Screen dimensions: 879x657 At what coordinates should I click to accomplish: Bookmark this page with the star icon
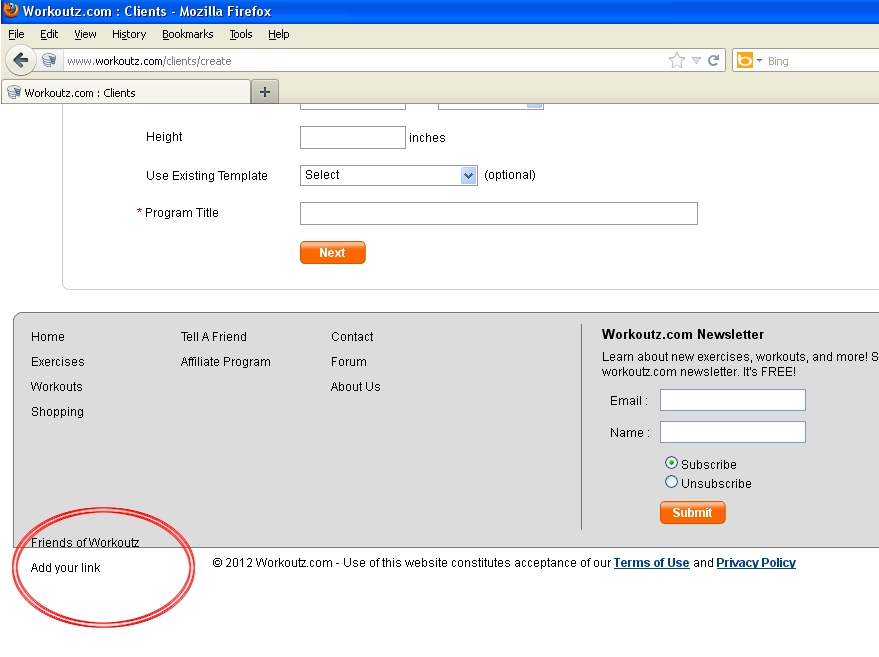tap(677, 61)
